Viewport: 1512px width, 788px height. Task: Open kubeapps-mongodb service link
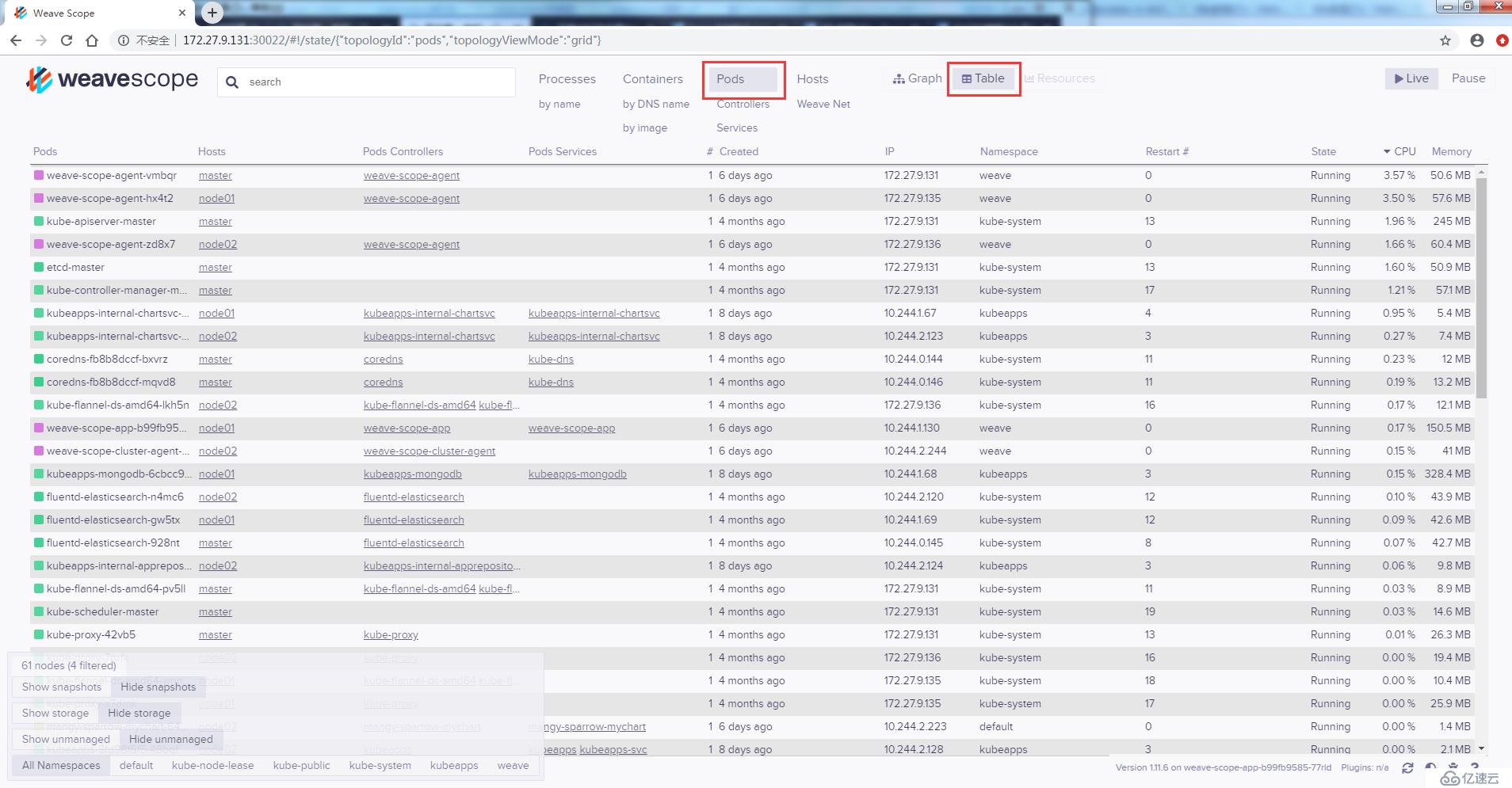(x=578, y=474)
